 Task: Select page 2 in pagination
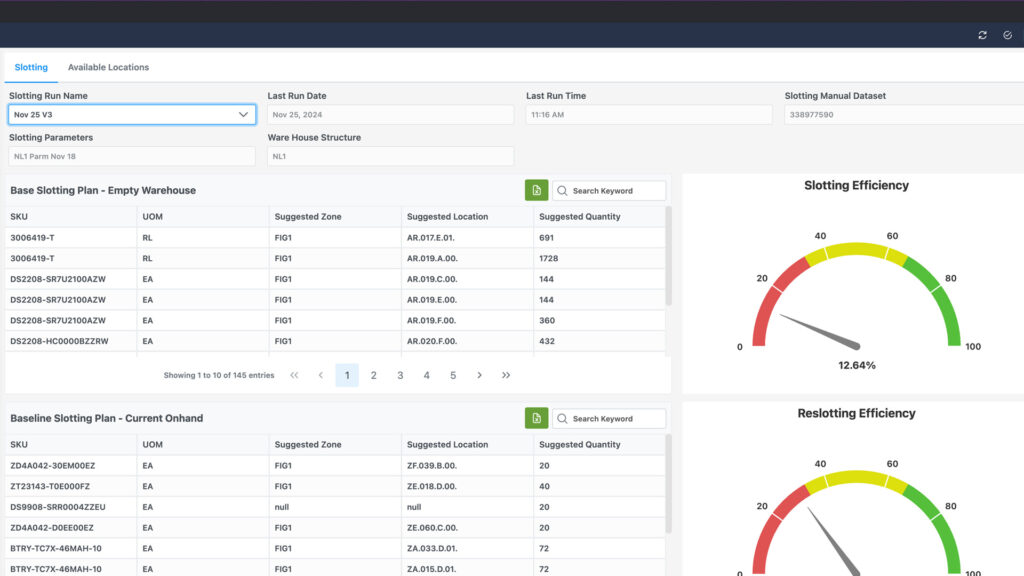(373, 375)
